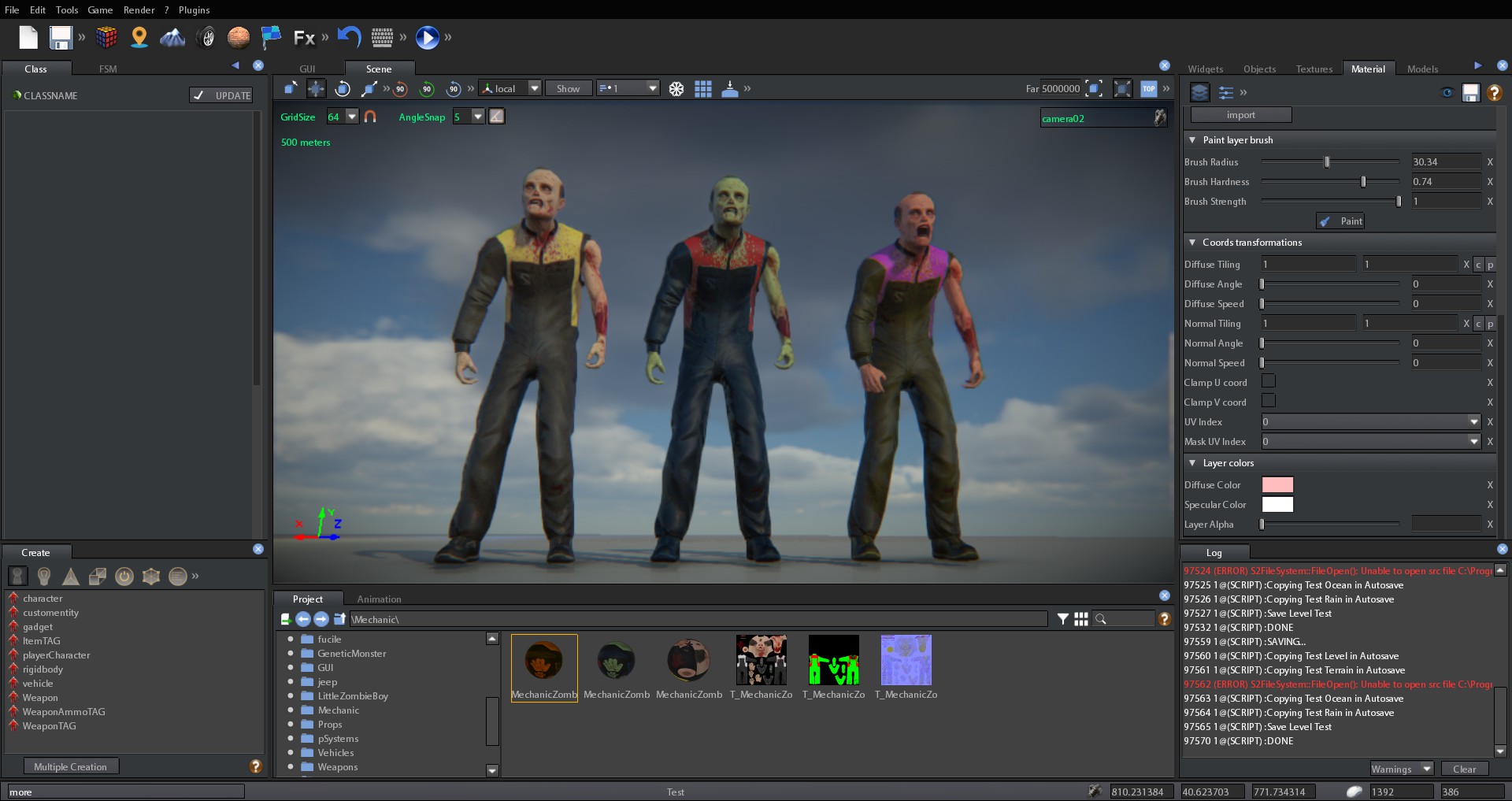Click the Diffuse Color swatch in Layer colors
1512x801 pixels.
pyautogui.click(x=1277, y=485)
